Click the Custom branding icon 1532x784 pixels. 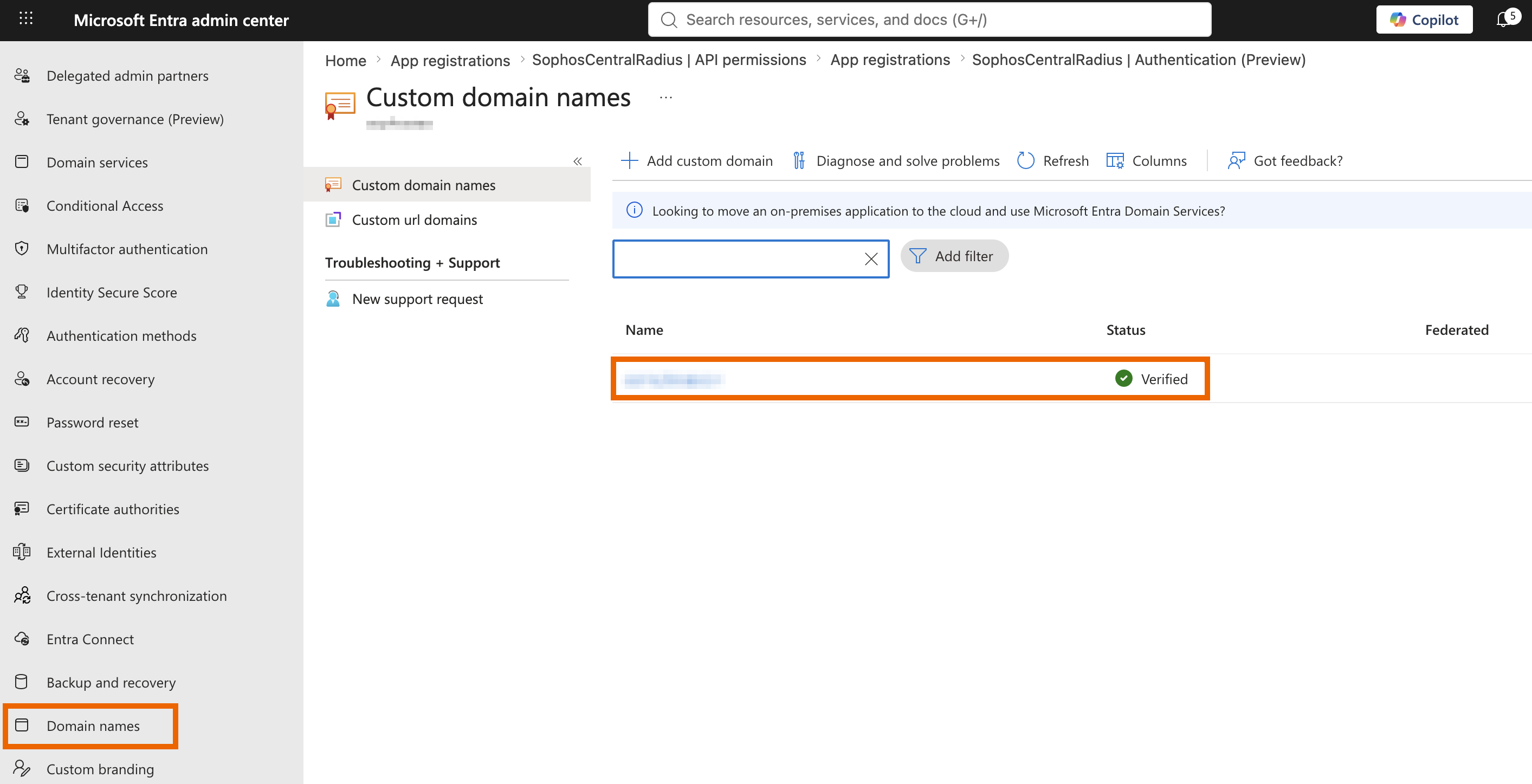coord(22,768)
